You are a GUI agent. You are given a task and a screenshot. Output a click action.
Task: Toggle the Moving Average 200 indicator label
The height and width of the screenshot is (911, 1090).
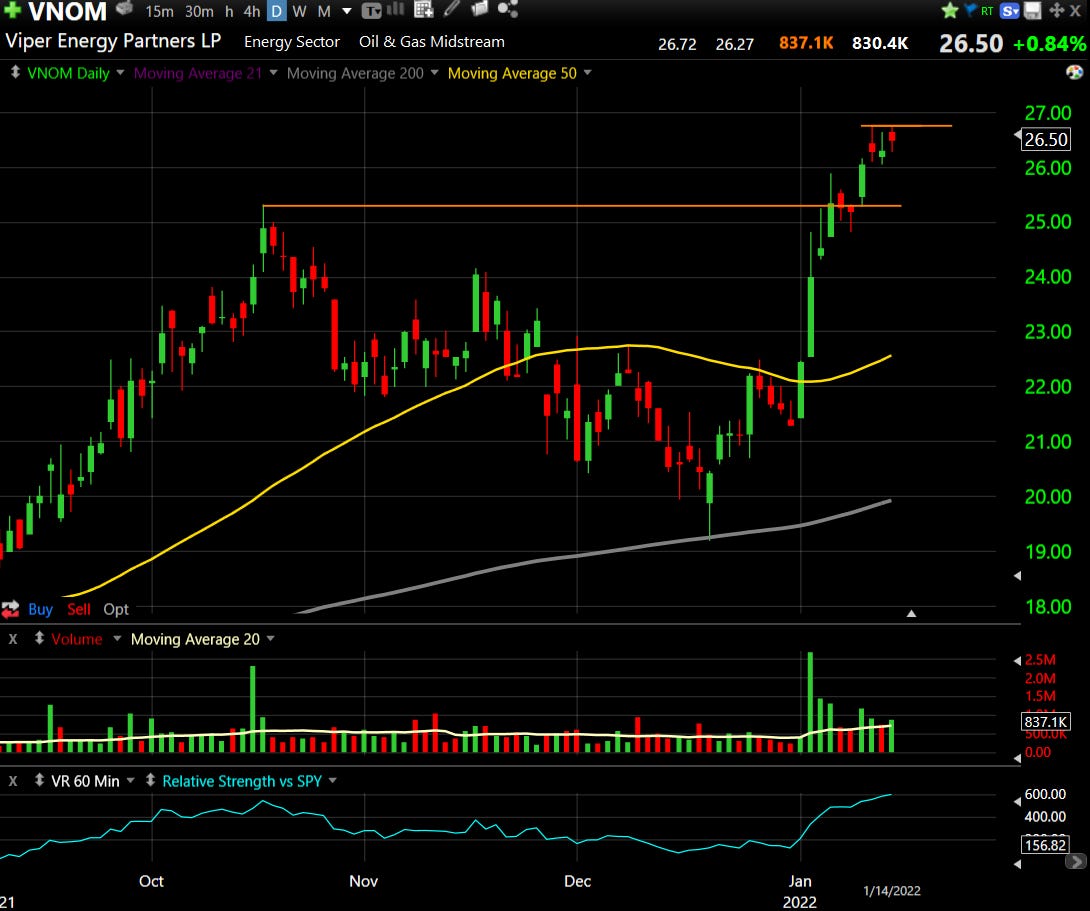[x=355, y=73]
